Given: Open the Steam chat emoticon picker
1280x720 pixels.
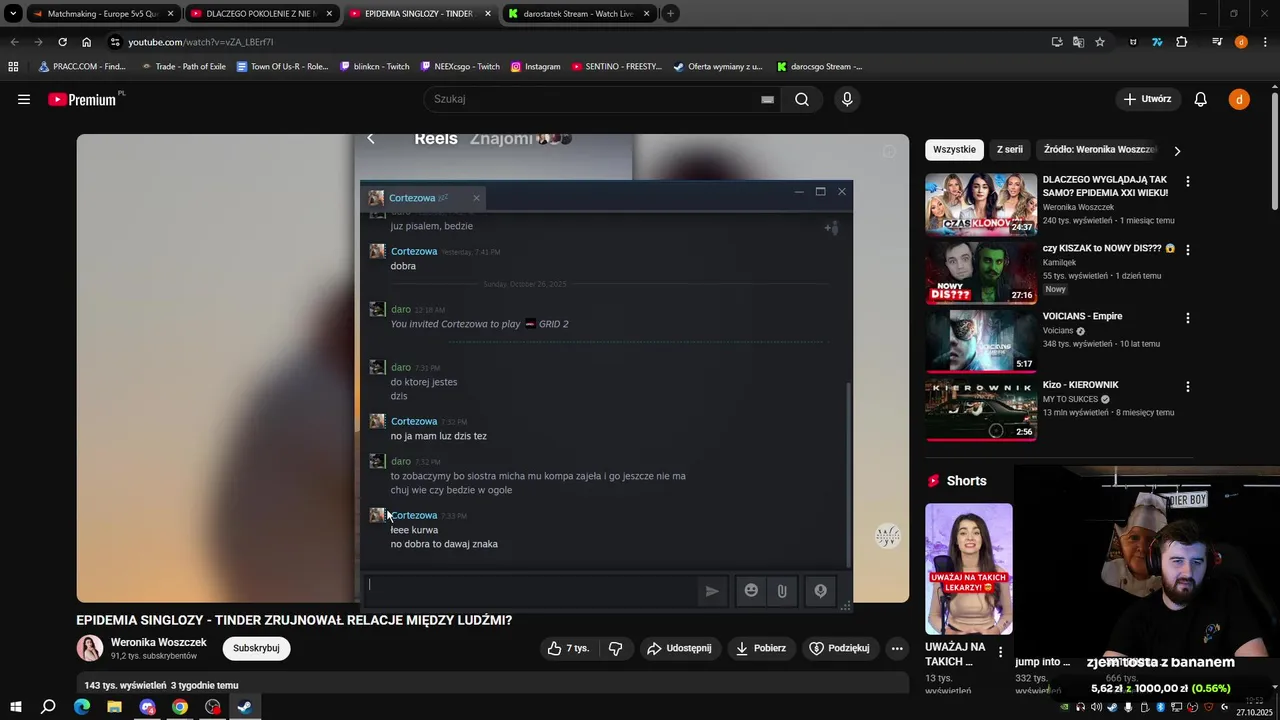Looking at the screenshot, I should click(751, 591).
